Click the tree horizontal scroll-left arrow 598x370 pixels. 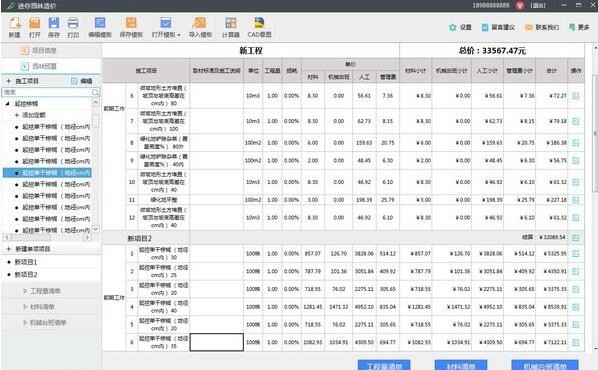tap(6, 237)
